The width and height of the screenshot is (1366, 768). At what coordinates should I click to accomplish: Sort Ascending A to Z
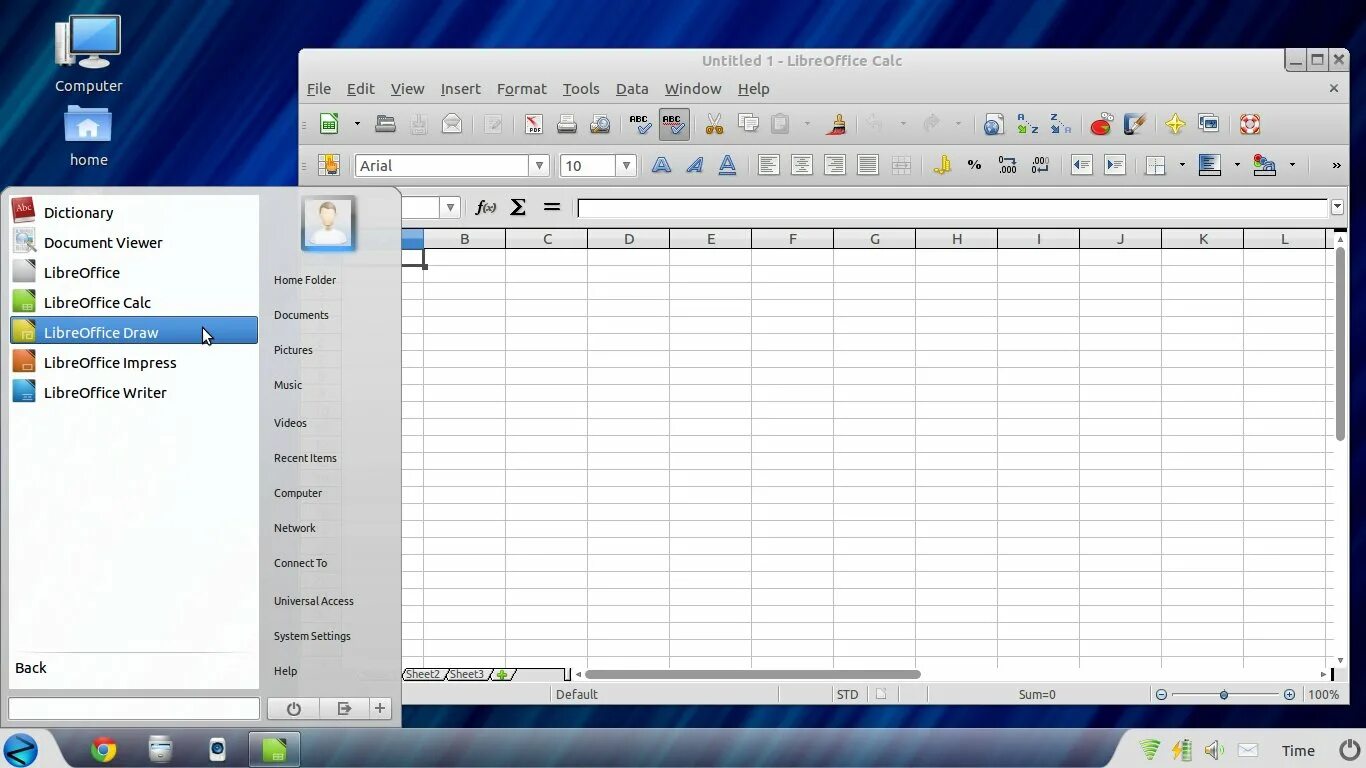(1027, 124)
